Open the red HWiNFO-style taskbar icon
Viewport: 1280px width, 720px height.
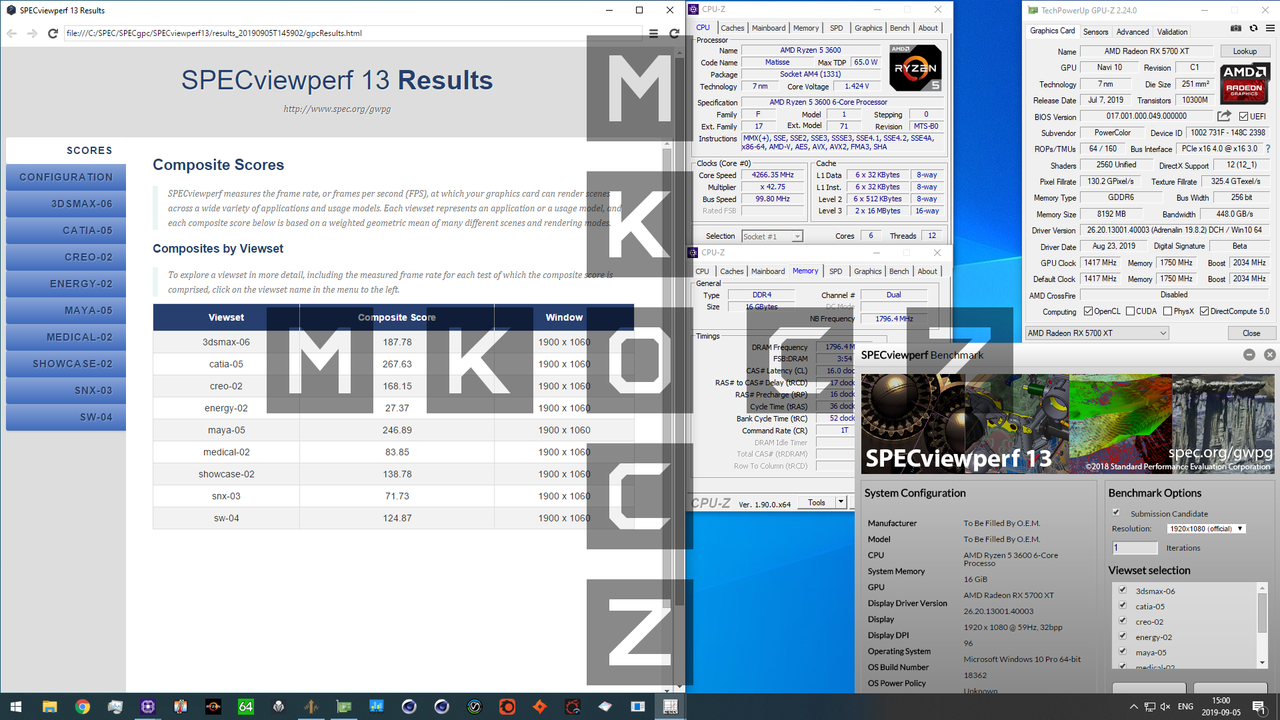pyautogui.click(x=573, y=706)
